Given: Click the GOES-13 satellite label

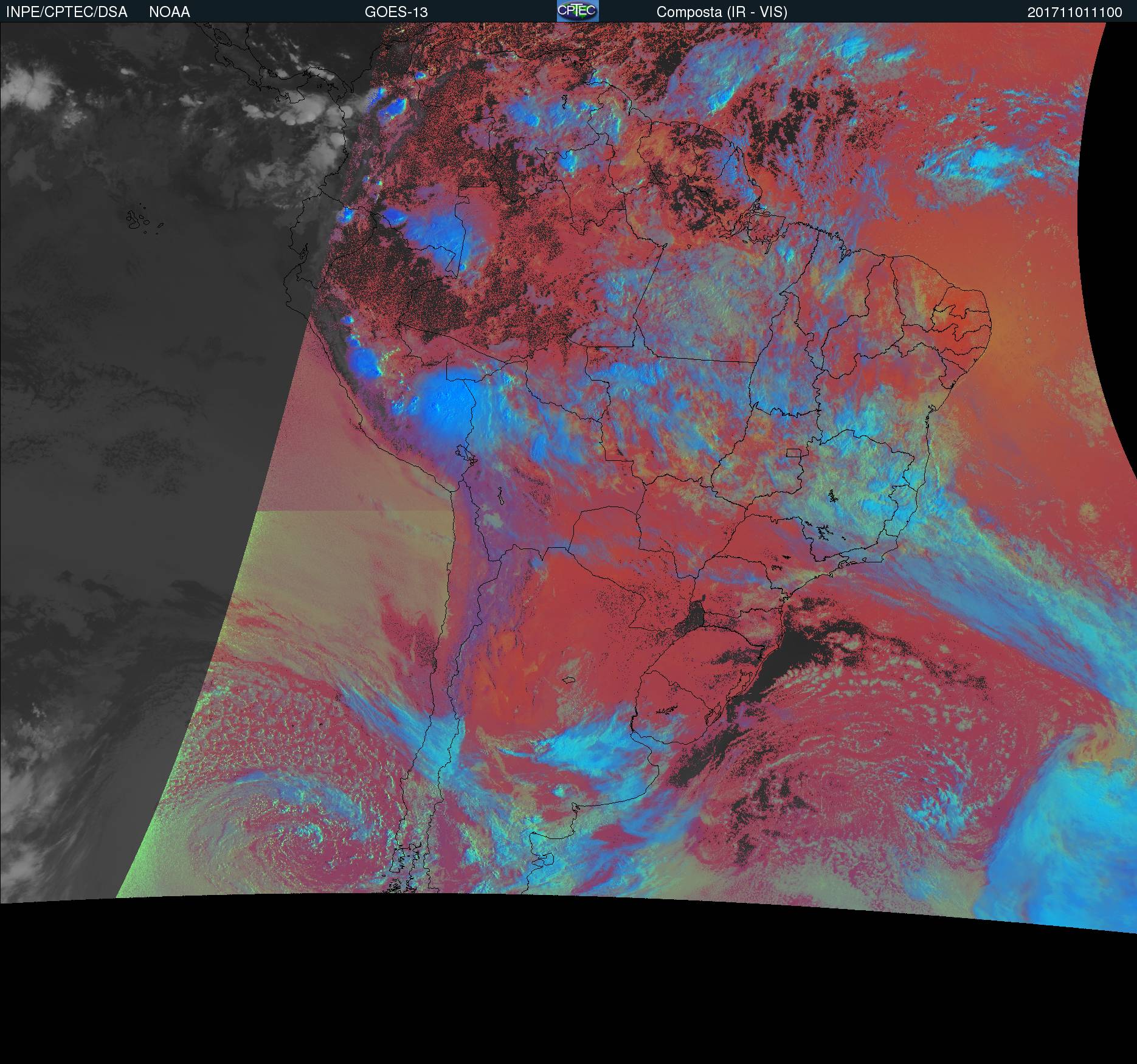Looking at the screenshot, I should point(396,12).
